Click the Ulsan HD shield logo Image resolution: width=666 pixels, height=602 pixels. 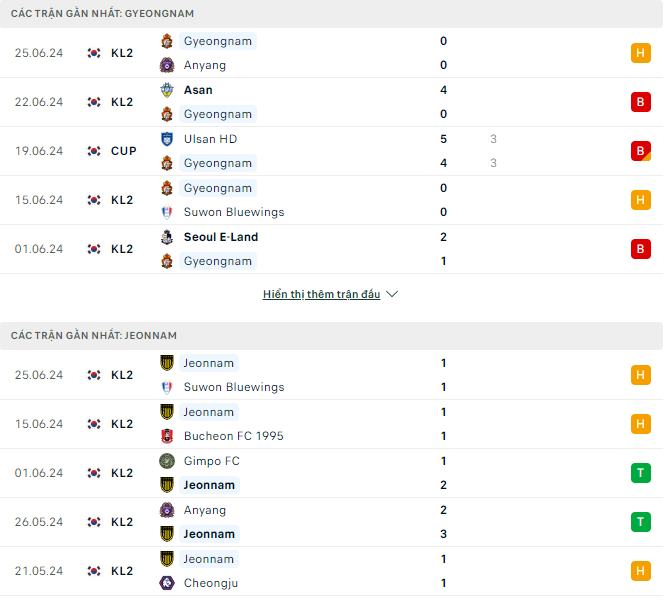pos(167,139)
